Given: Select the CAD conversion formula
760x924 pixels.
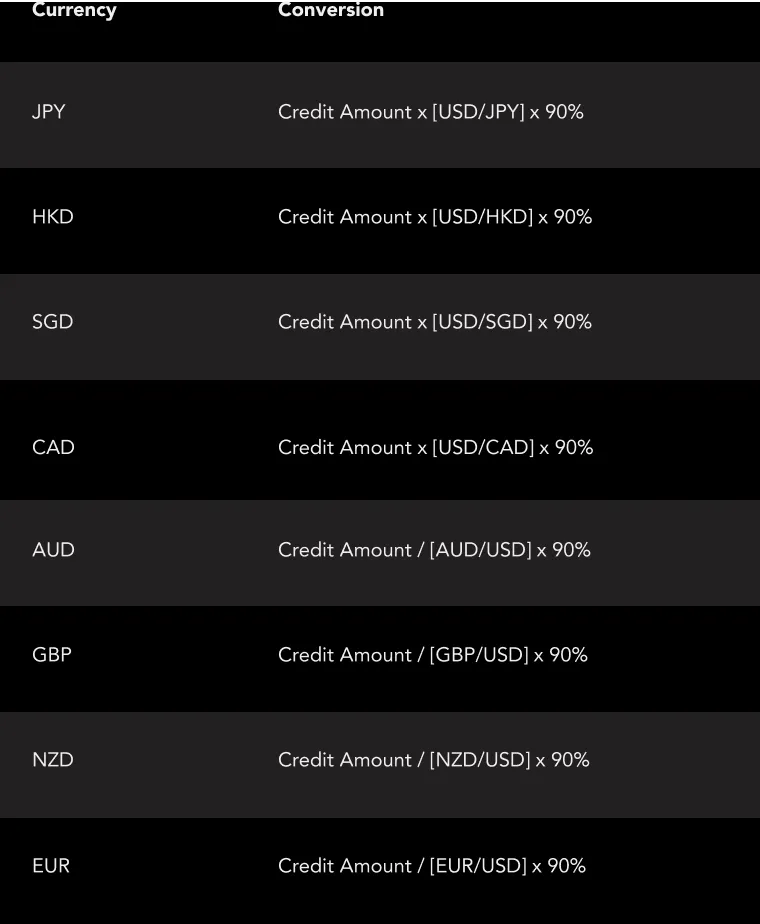Looking at the screenshot, I should [x=436, y=448].
